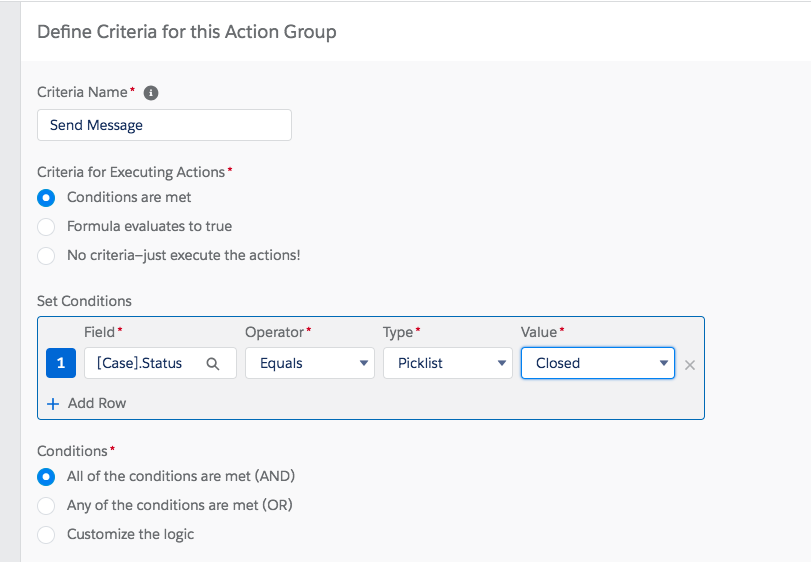Click the Value column label
Screen dimensions: 811x562
pyautogui.click(x=539, y=332)
